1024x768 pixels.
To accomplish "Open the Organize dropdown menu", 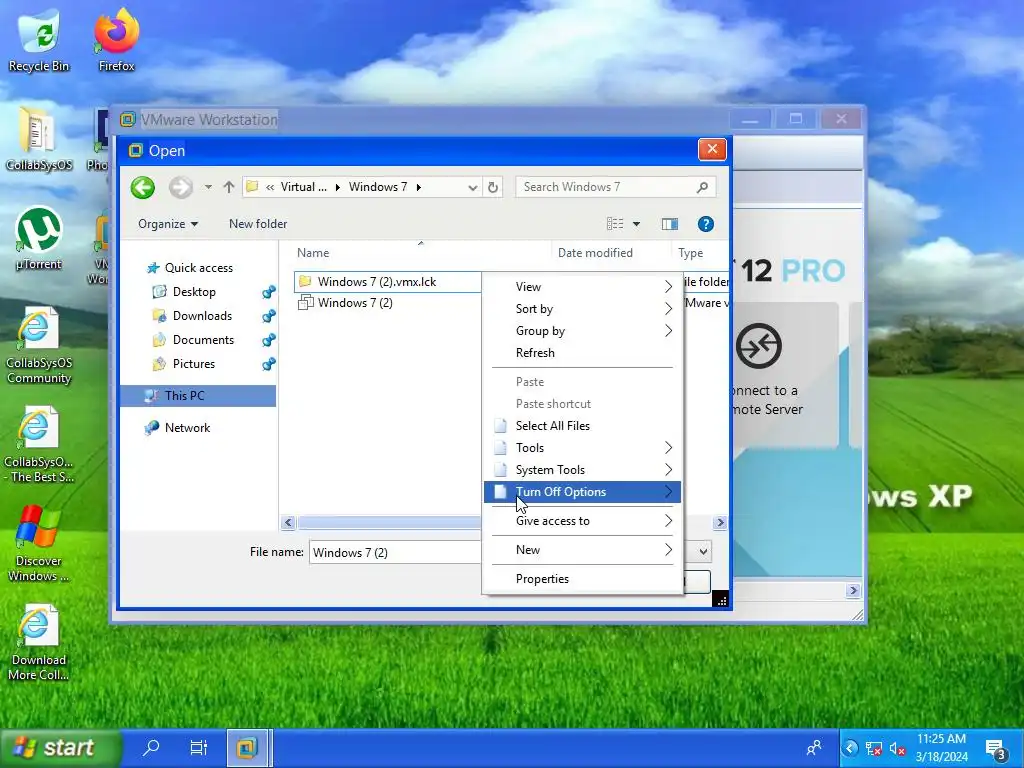I will [168, 224].
